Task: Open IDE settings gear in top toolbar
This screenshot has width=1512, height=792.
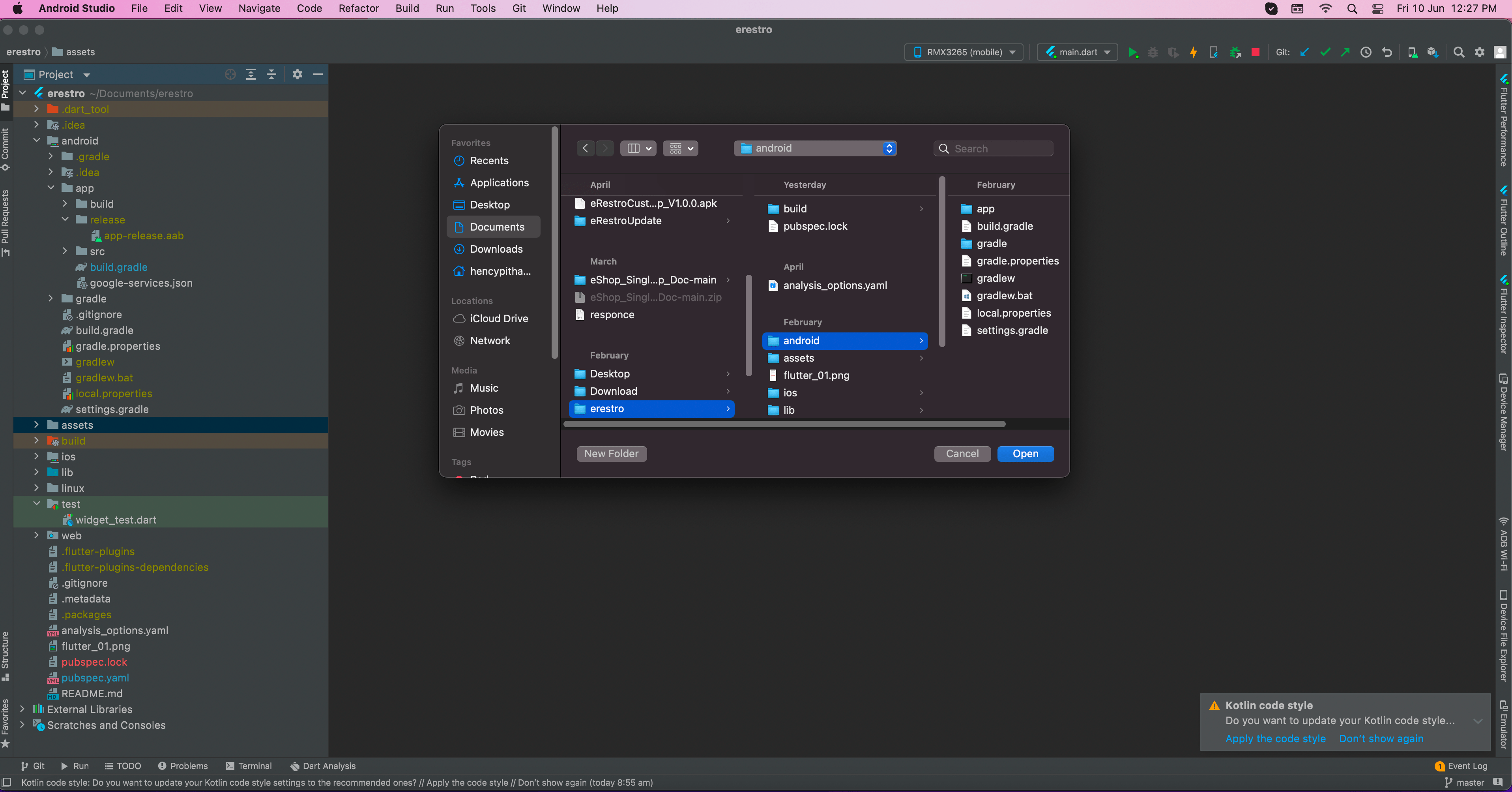Action: (x=1480, y=52)
